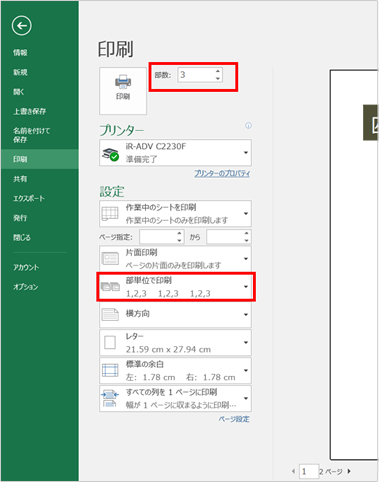Open the iR-ADV C2230F printer dropdown
This screenshot has height=482, width=379.
click(175, 153)
